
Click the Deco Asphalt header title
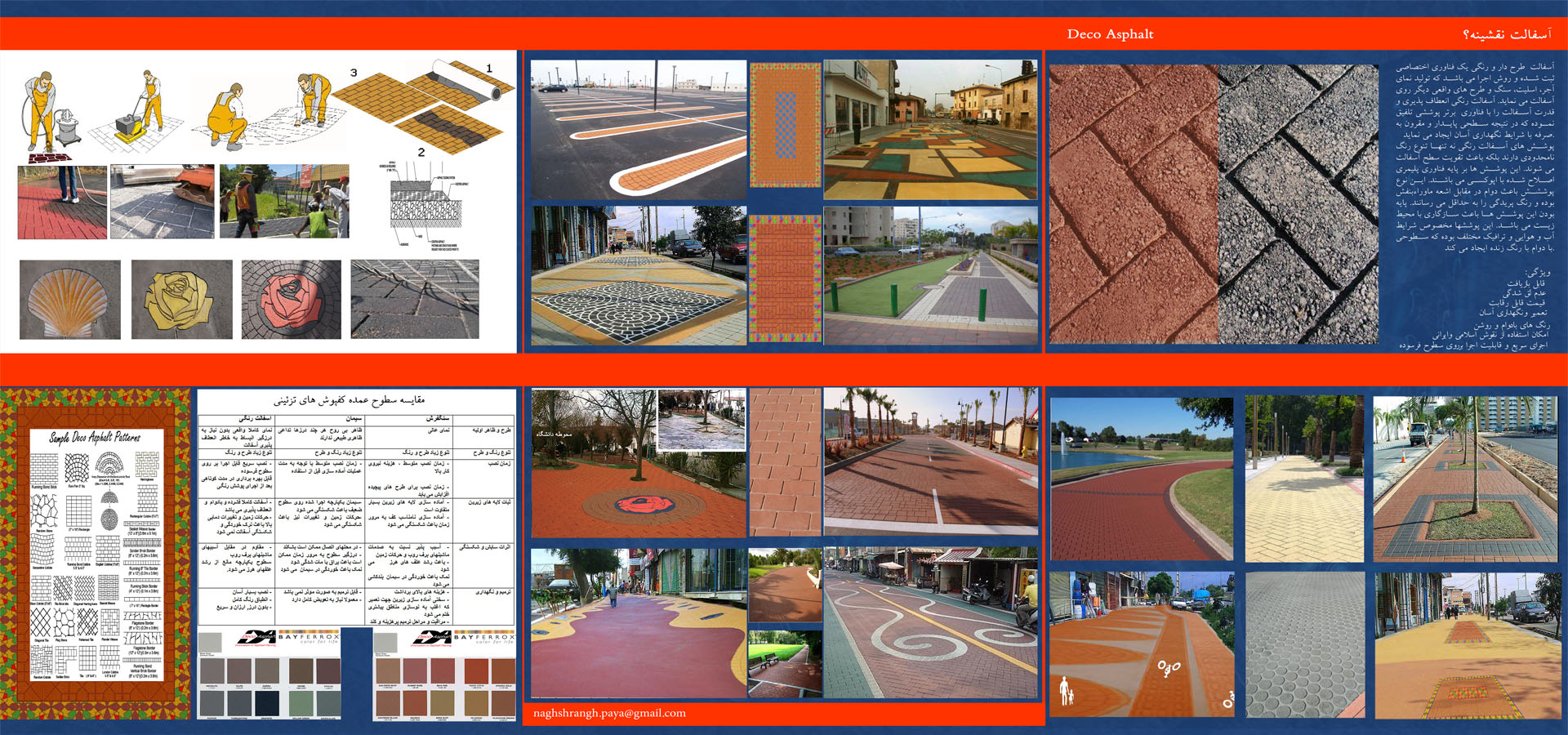pos(1110,34)
